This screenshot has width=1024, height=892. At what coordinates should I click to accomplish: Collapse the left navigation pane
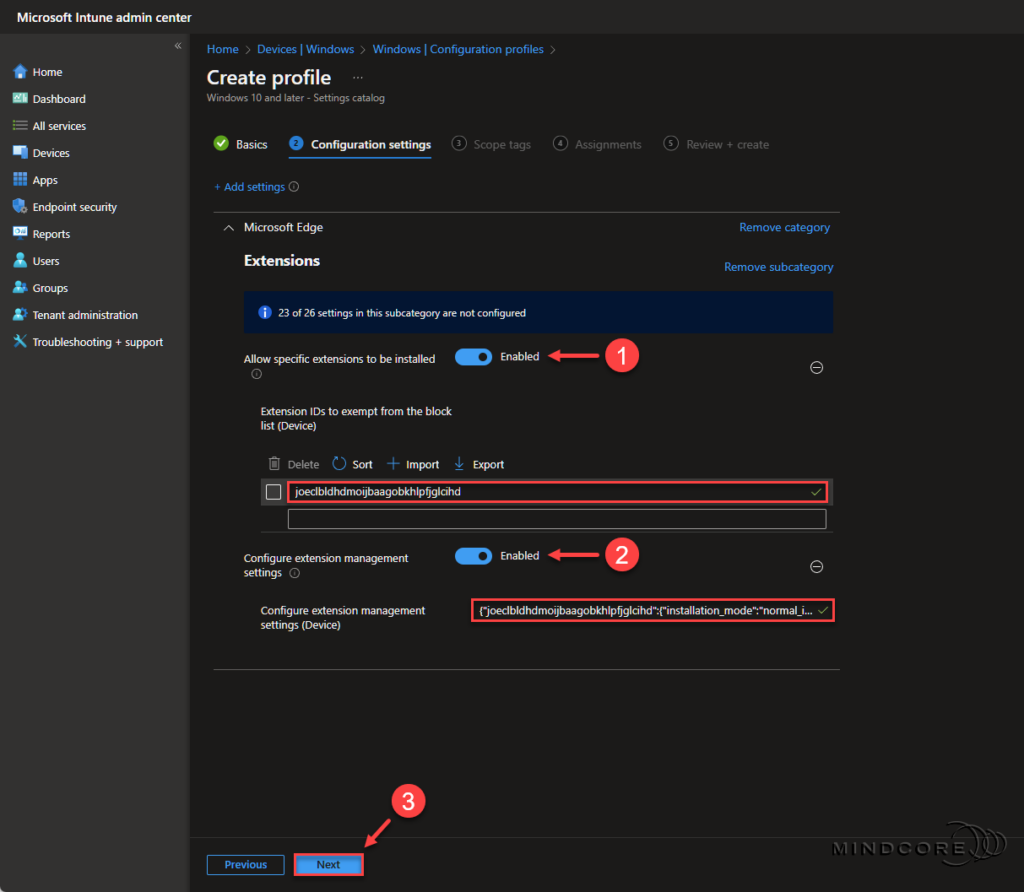177,45
